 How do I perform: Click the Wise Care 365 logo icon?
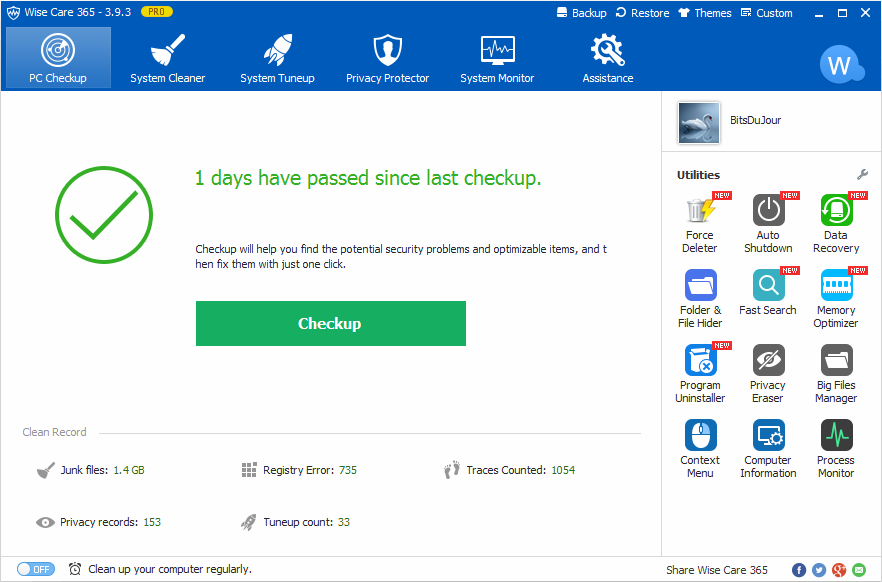(x=13, y=12)
